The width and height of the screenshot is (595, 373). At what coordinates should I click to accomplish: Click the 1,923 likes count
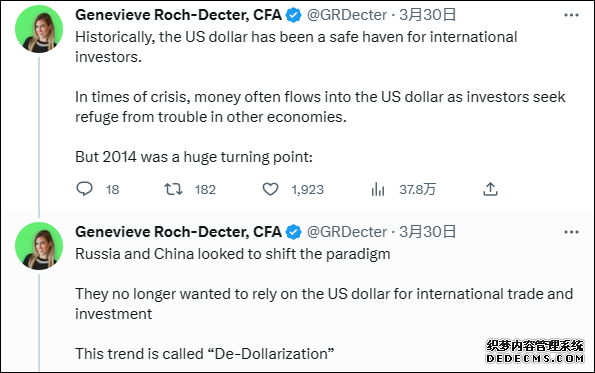[307, 189]
